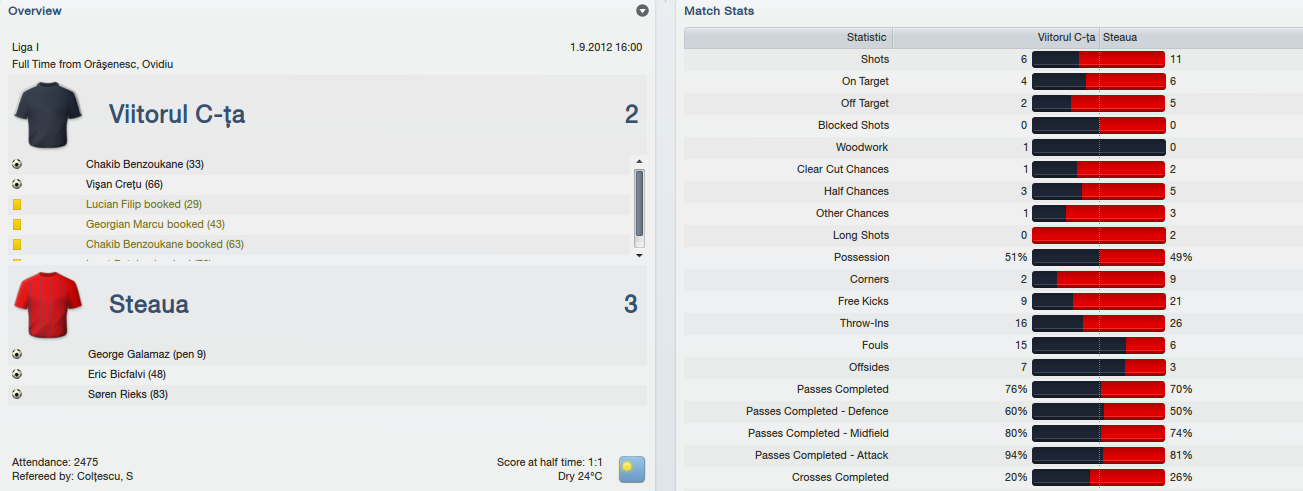Click the events list scrollbar thumb
The height and width of the screenshot is (491, 1303).
[x=640, y=207]
